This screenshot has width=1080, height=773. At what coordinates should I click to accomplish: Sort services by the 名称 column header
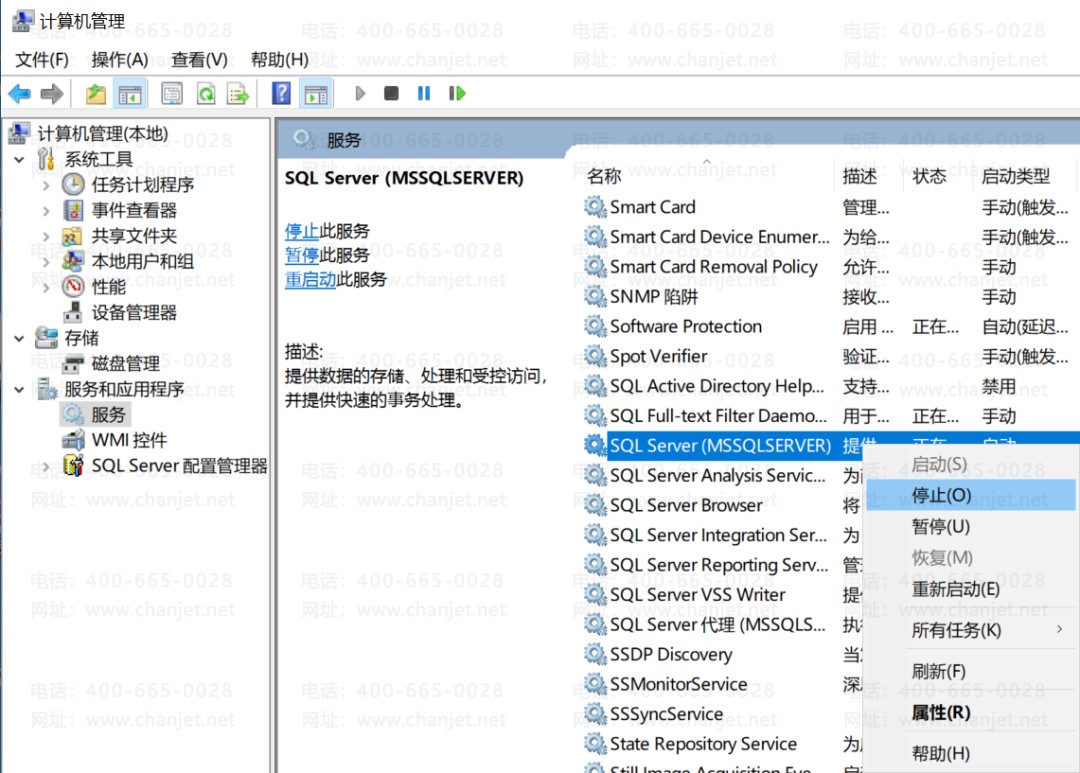[x=707, y=176]
